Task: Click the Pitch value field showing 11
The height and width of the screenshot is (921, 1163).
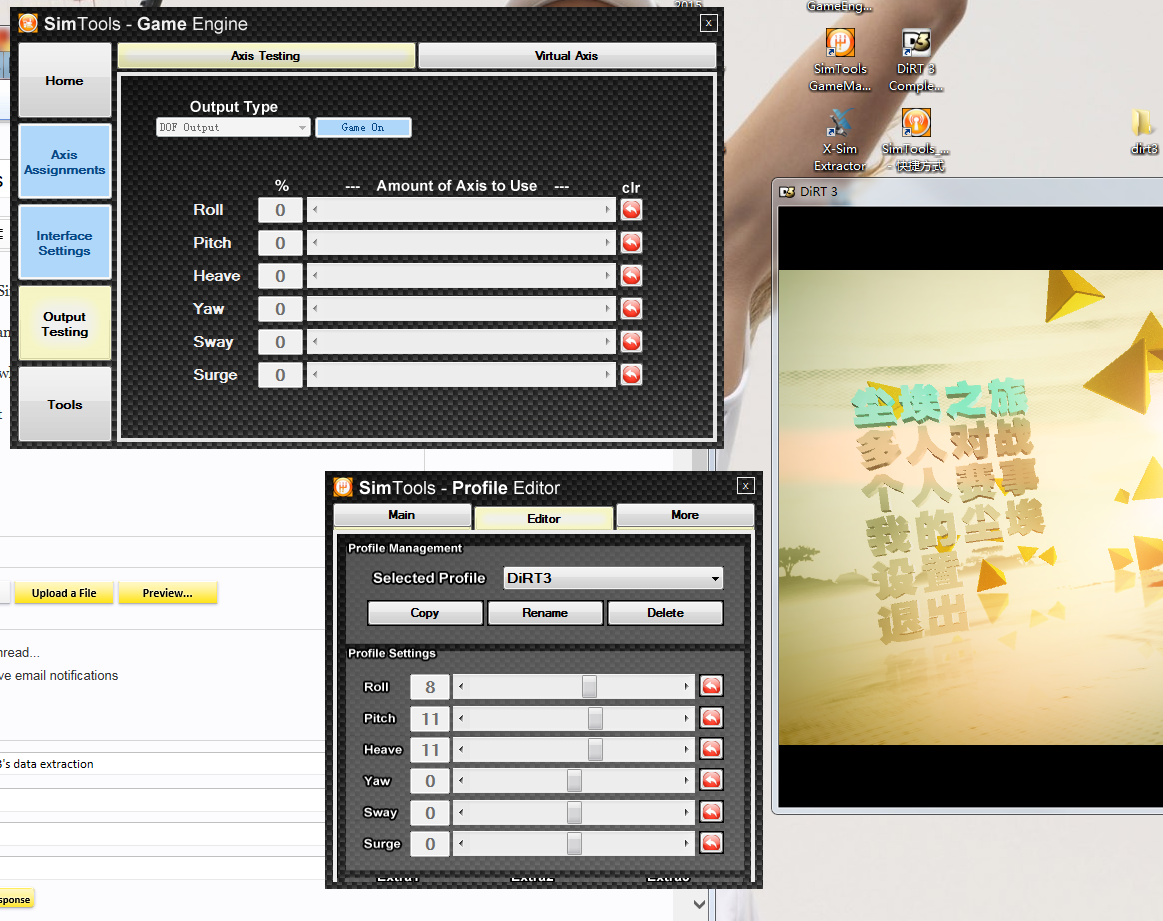Action: [430, 719]
